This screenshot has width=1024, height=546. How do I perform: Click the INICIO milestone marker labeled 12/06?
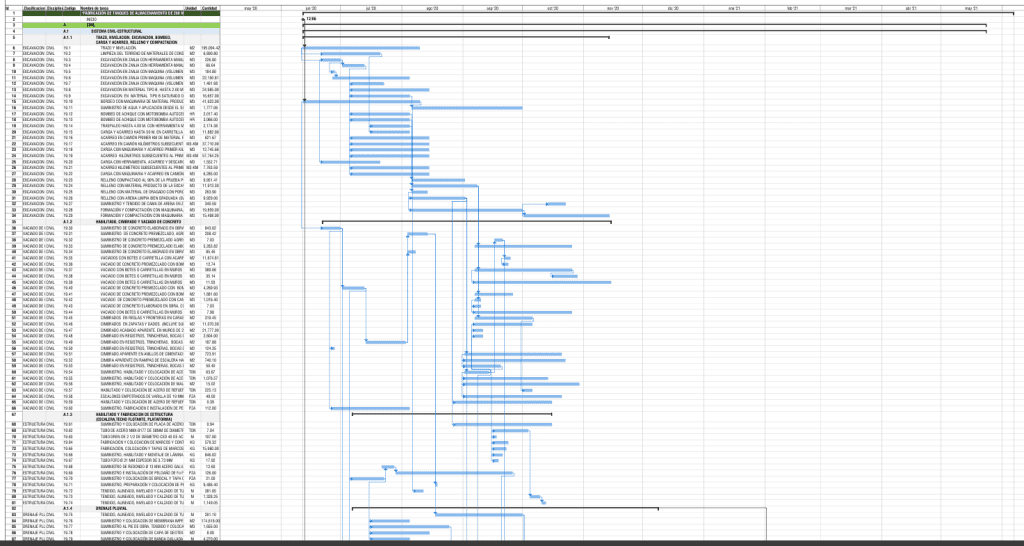click(302, 18)
